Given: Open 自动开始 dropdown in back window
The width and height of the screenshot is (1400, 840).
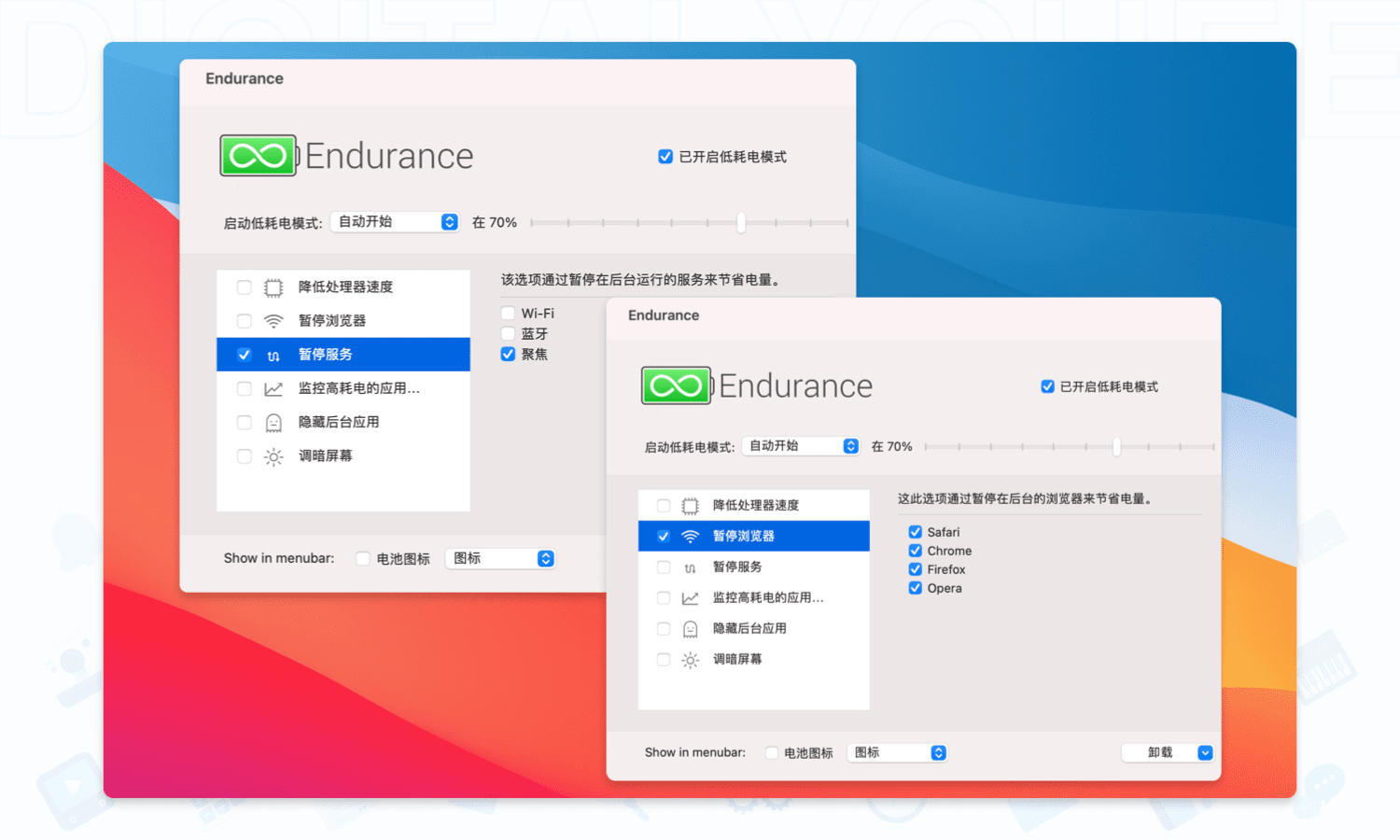Looking at the screenshot, I should (x=396, y=222).
